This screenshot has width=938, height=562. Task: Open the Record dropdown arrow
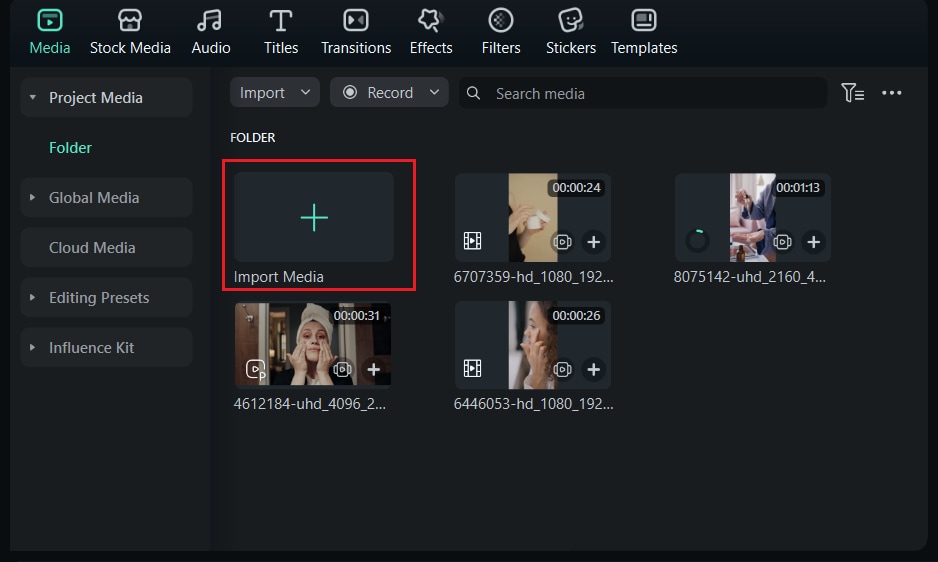[434, 92]
